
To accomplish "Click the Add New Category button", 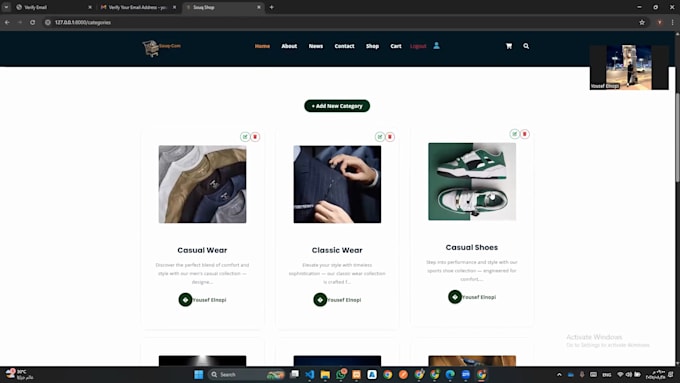I will (337, 106).
